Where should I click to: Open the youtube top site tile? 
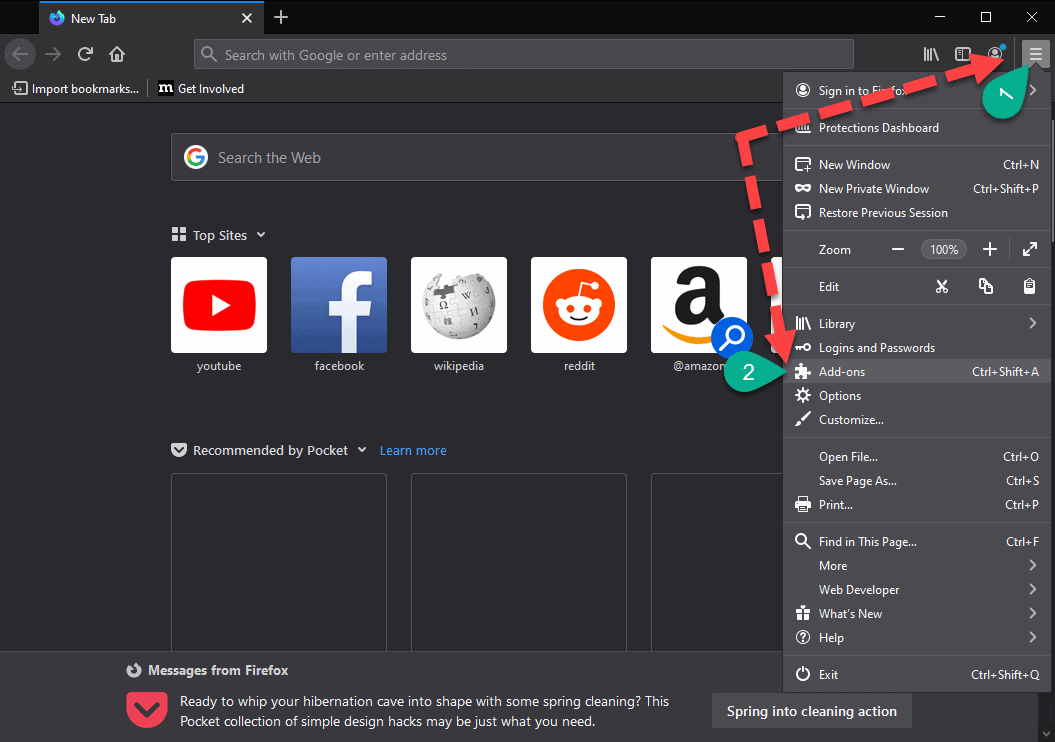[219, 305]
